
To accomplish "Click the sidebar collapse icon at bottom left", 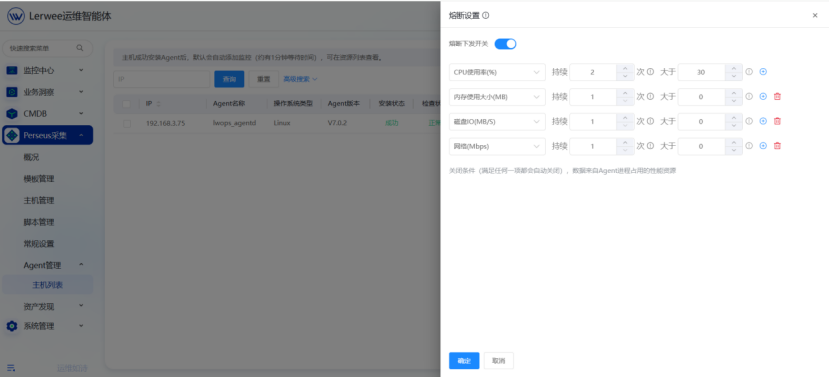I will (x=11, y=368).
